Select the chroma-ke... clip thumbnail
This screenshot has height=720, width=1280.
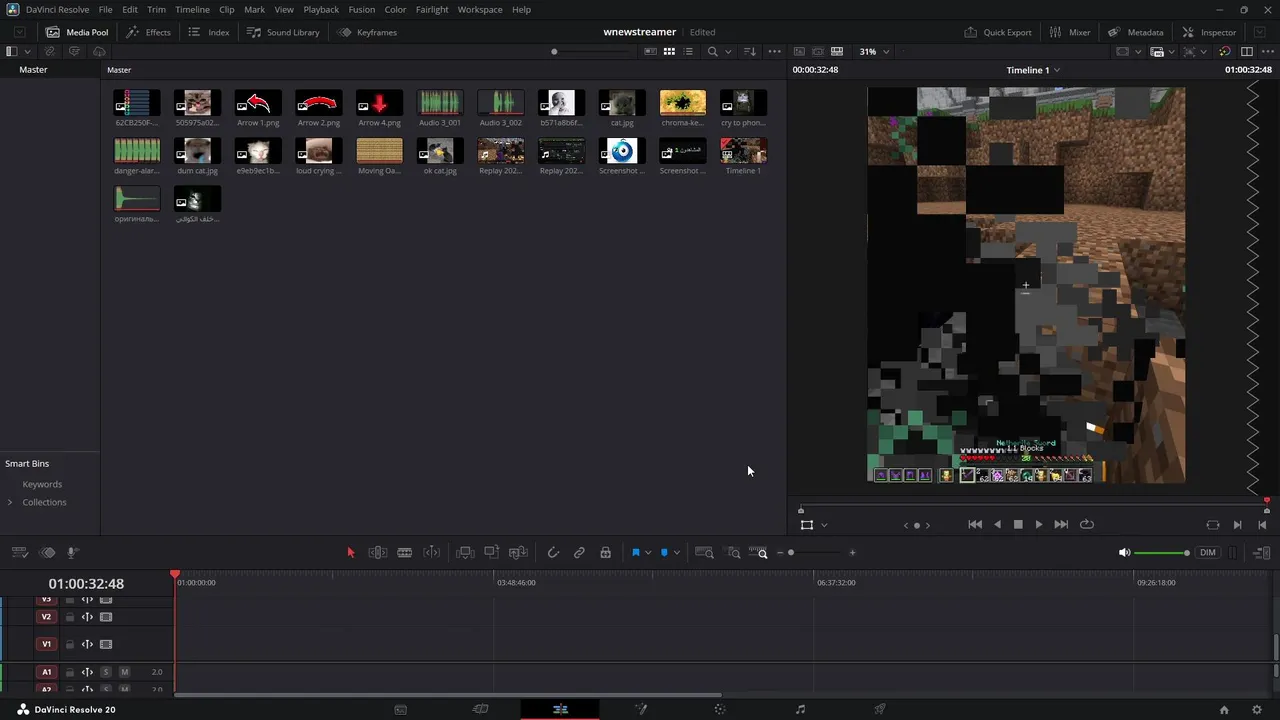click(x=683, y=102)
